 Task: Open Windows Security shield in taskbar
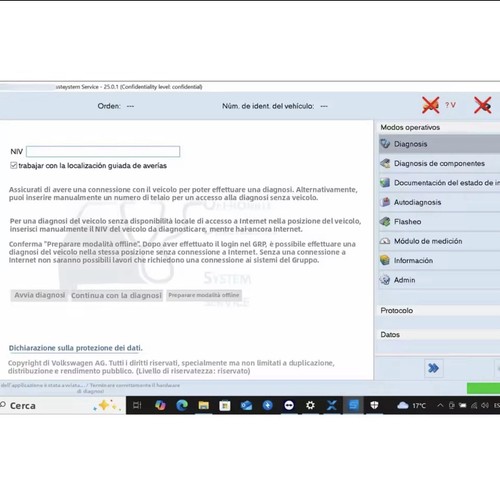click(x=374, y=405)
